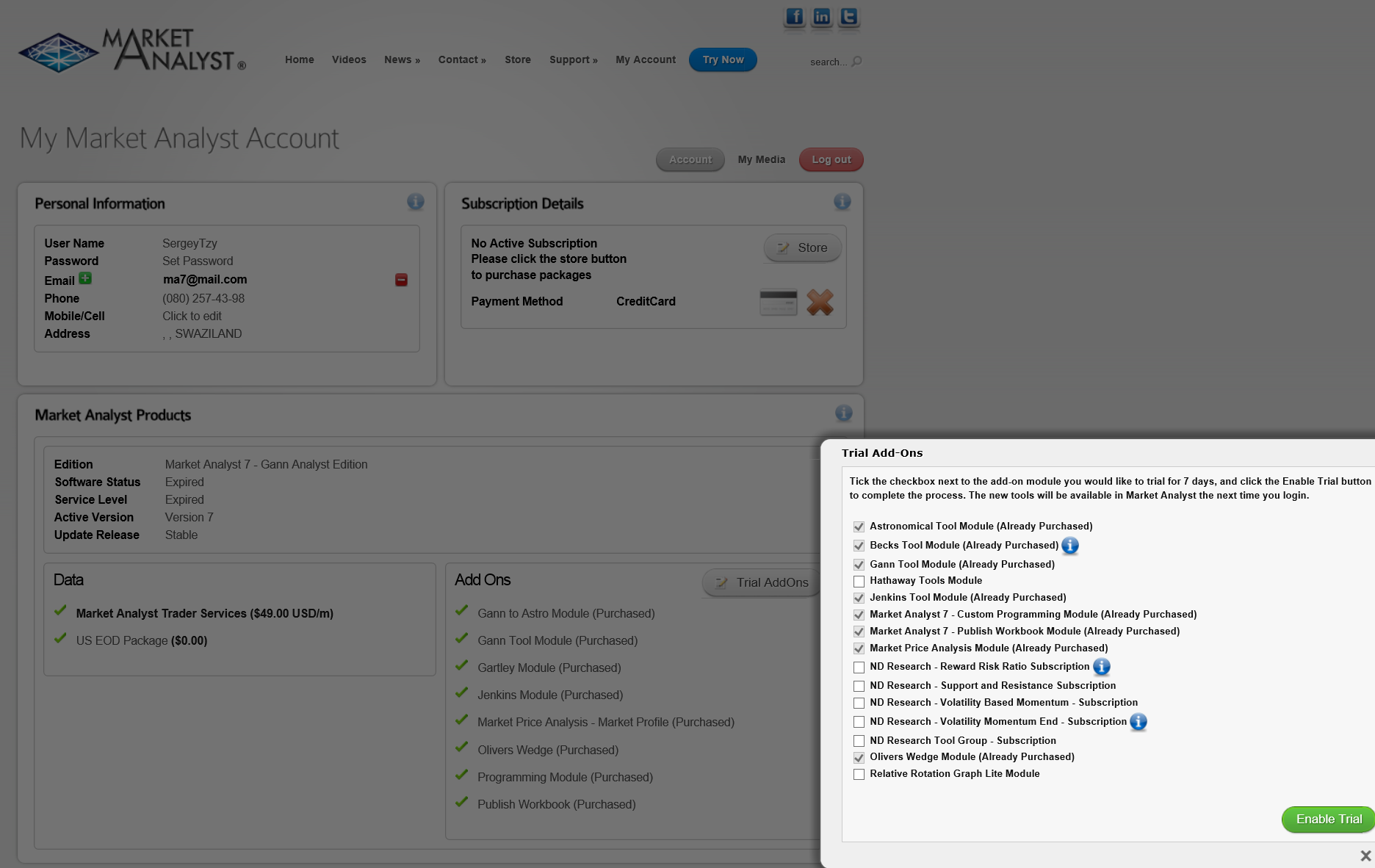1375x868 pixels.
Task: Go to the Videos page
Action: [349, 59]
